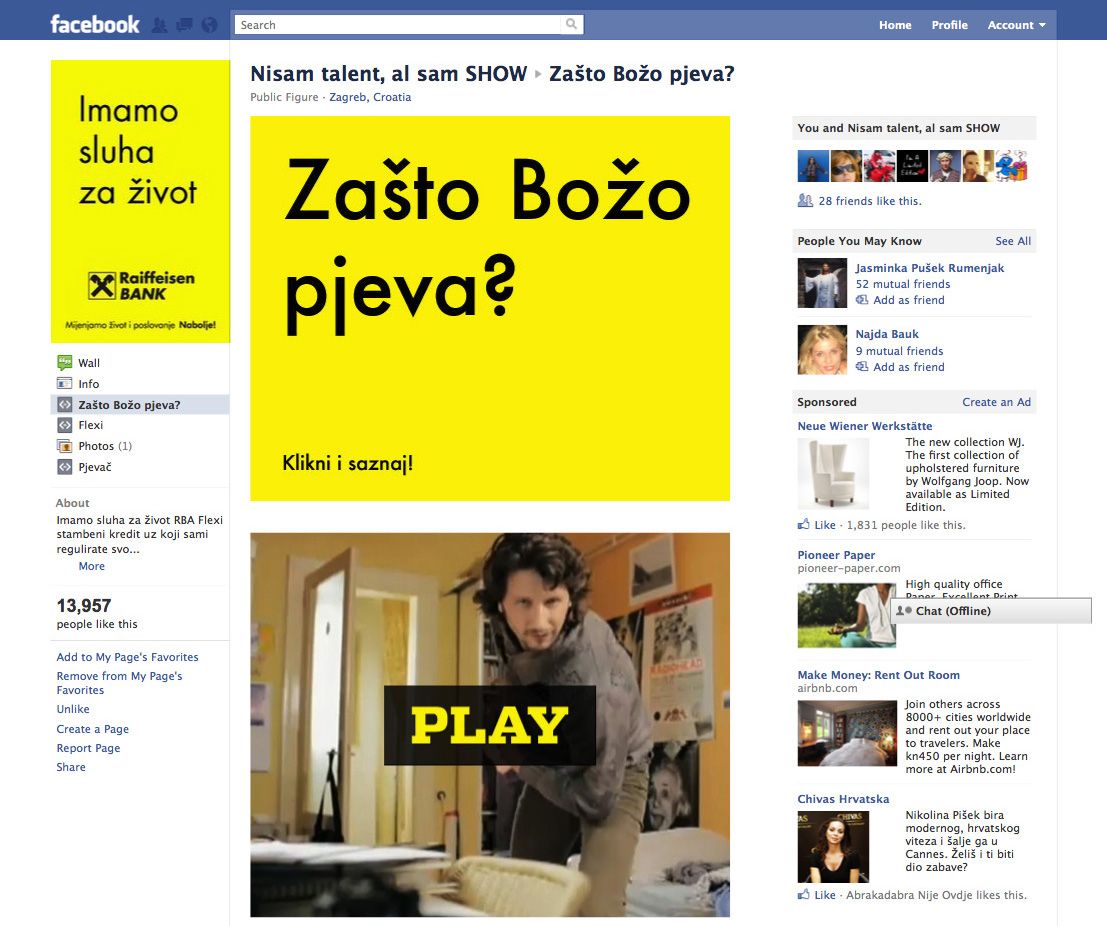Open the Chat (Offline) bar
The image size is (1107, 926).
click(x=991, y=611)
